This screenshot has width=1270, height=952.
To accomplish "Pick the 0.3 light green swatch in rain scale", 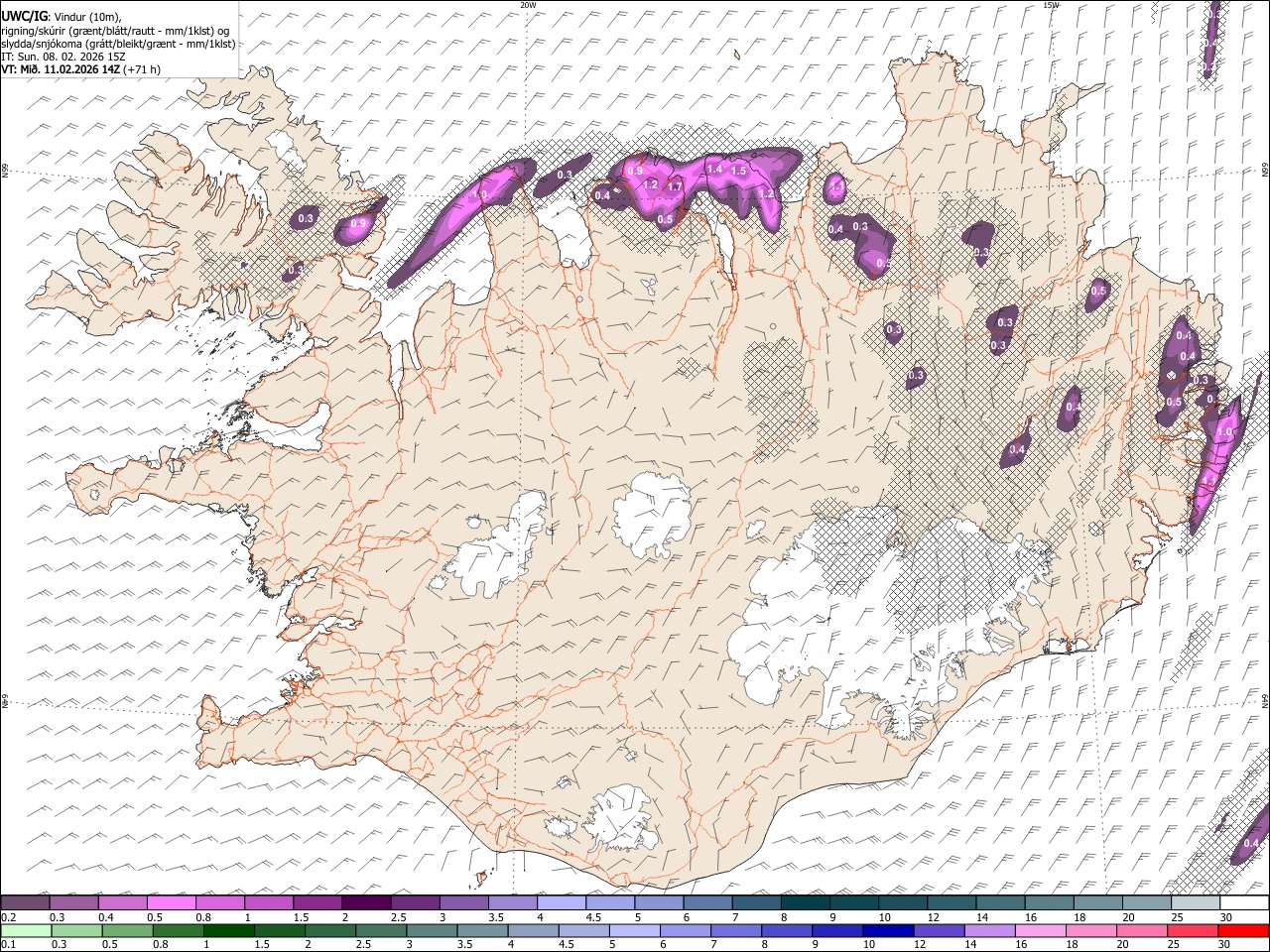I will pos(77,930).
